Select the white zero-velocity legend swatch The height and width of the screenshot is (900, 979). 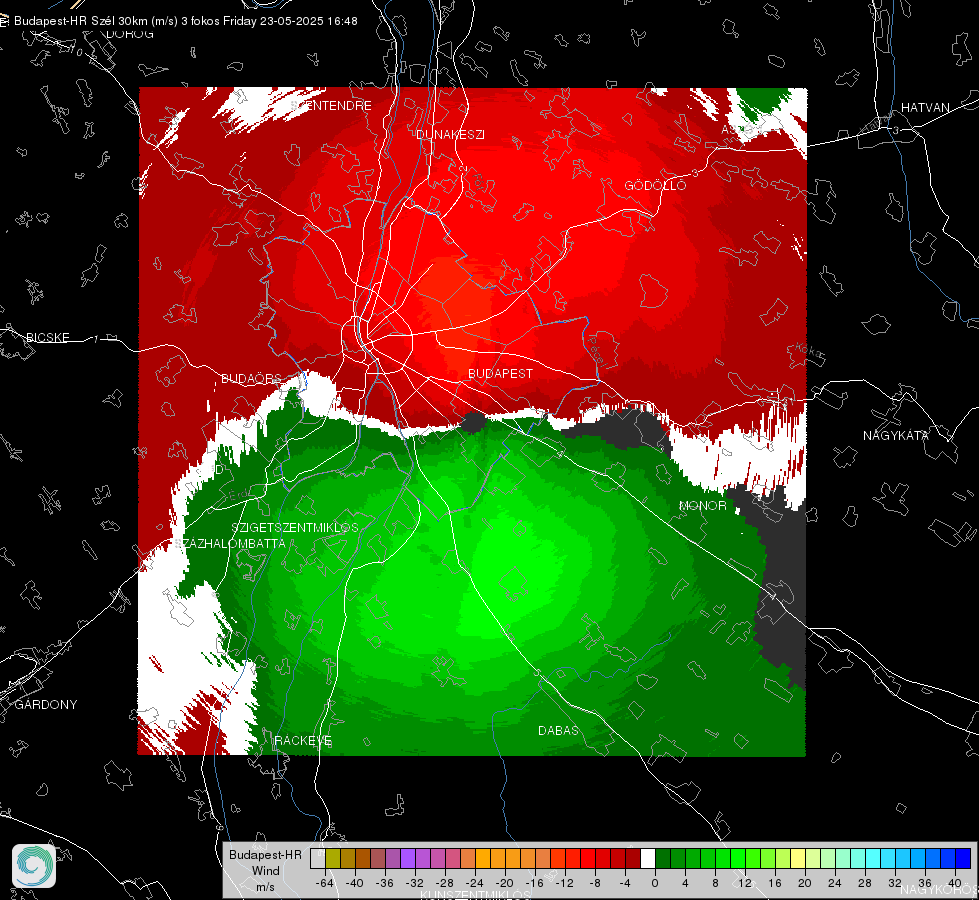coord(648,858)
